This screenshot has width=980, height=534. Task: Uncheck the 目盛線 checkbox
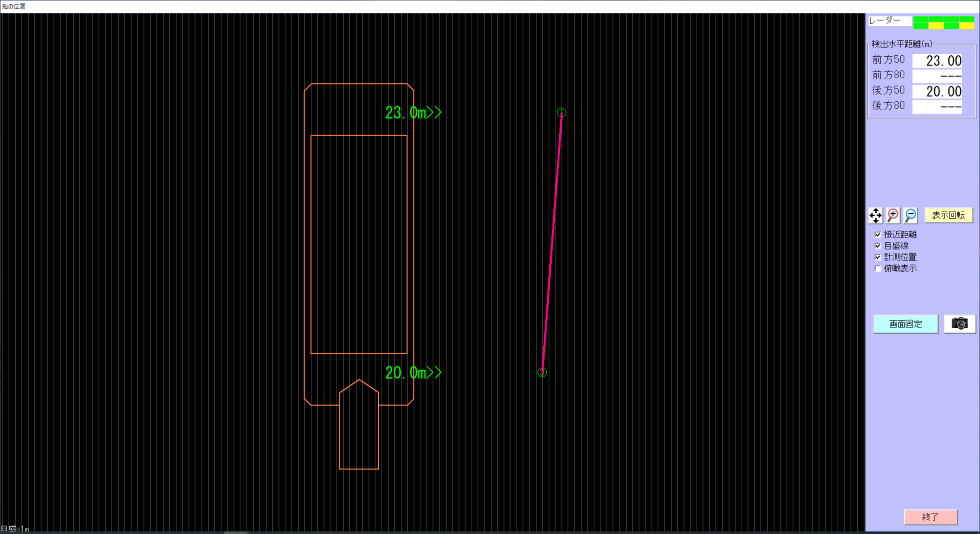(x=878, y=246)
